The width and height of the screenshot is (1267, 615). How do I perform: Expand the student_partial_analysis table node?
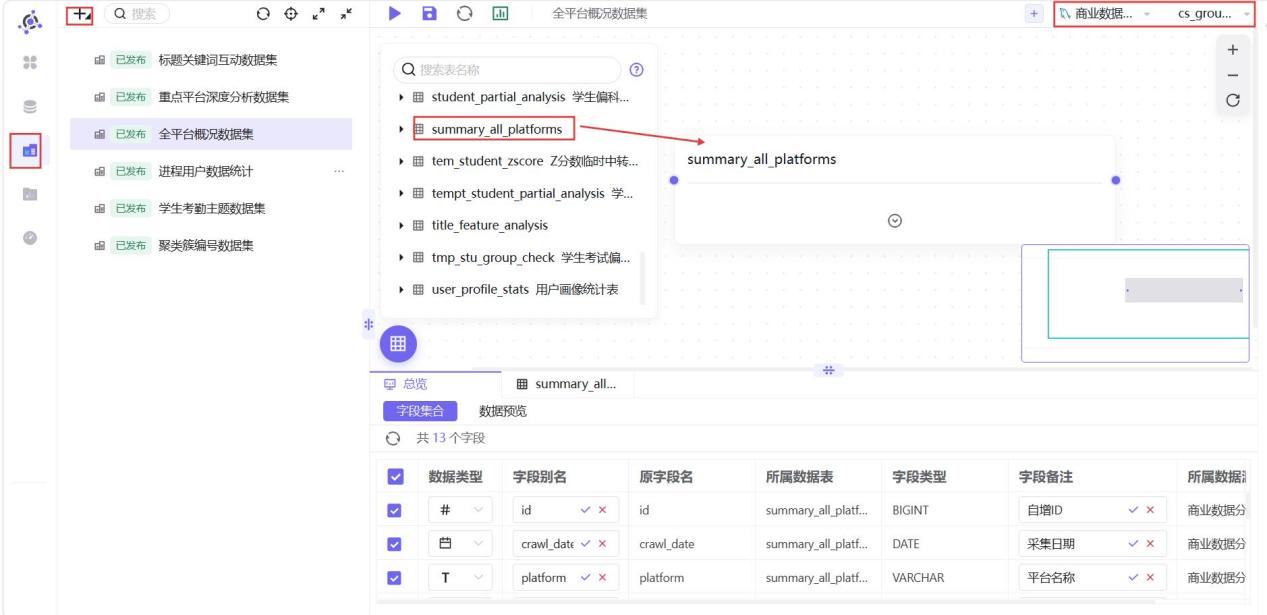pyautogui.click(x=402, y=97)
